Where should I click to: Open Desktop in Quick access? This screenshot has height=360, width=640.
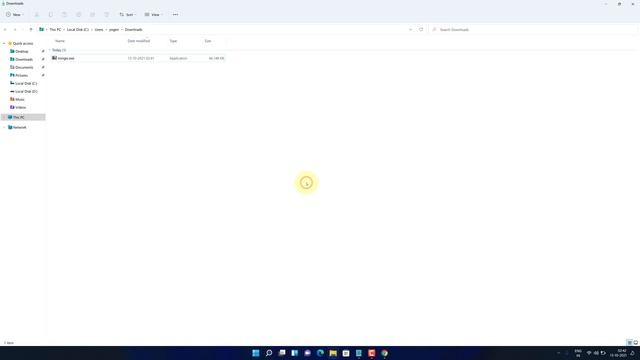[x=22, y=52]
